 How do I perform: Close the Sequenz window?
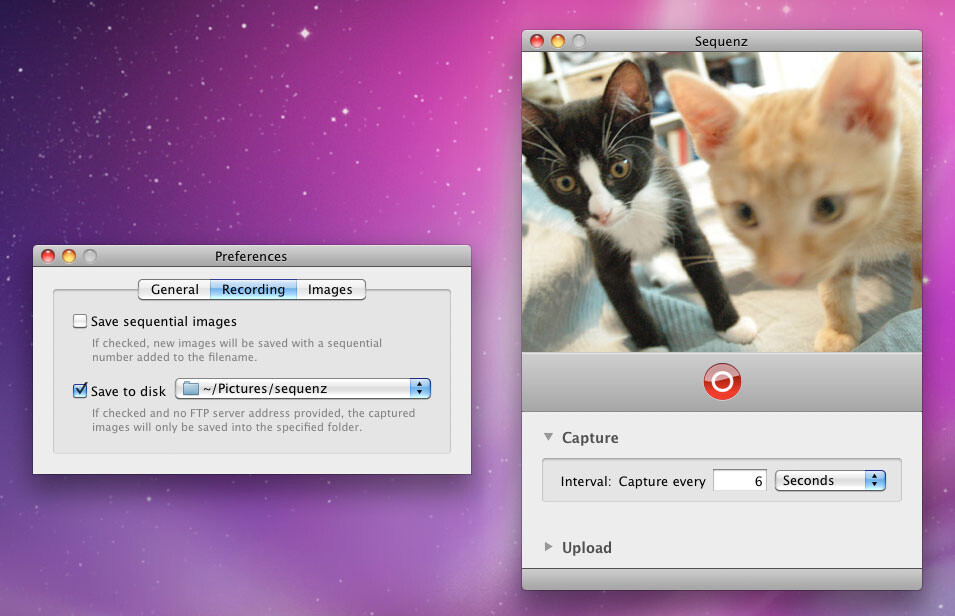click(537, 41)
